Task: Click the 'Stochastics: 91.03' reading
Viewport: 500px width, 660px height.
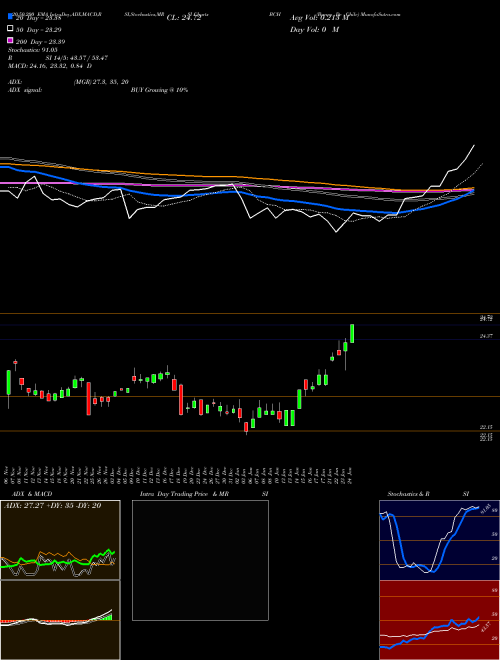Action: pyautogui.click(x=33, y=50)
